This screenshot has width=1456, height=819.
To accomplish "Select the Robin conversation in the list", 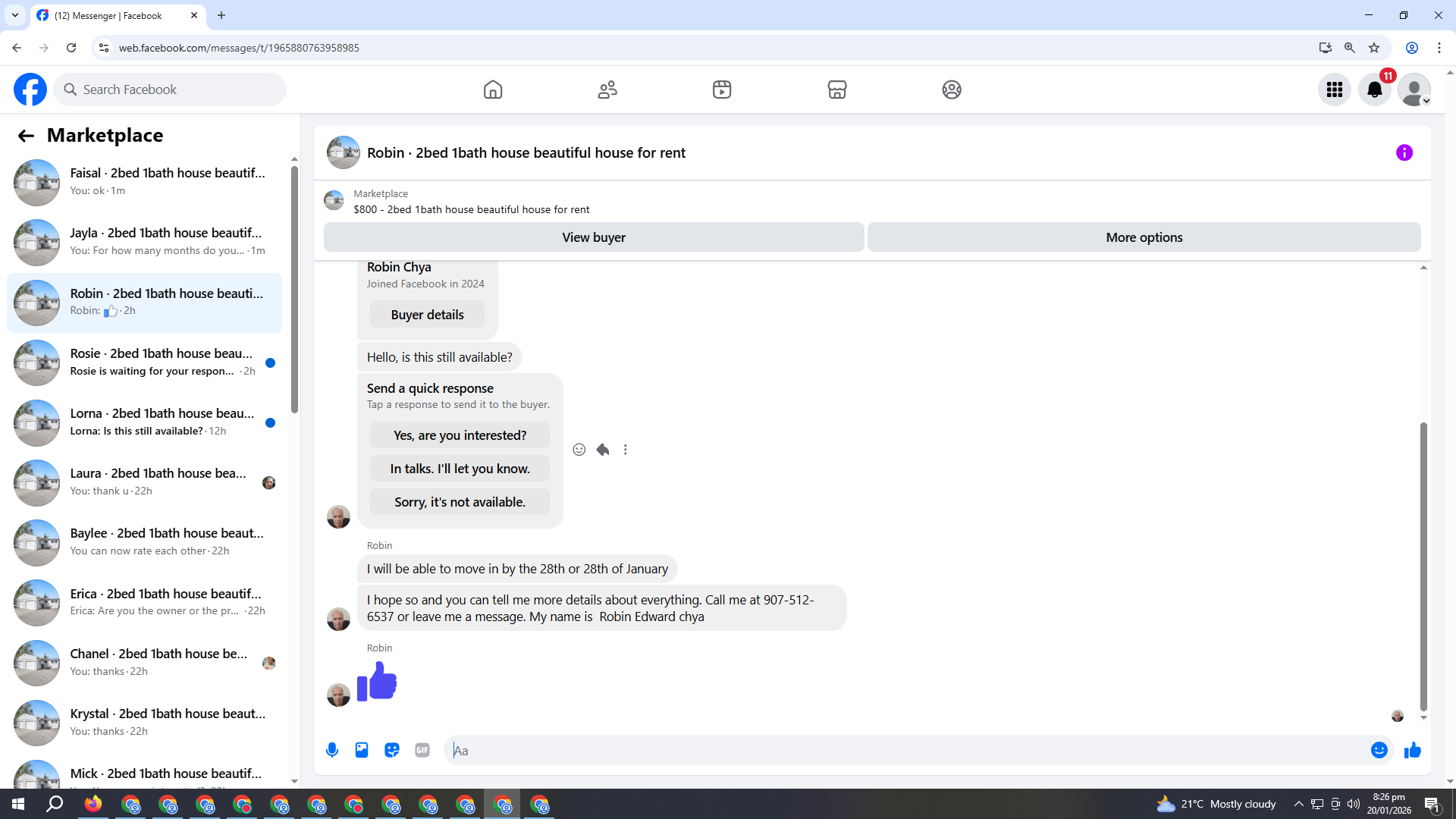I will [x=144, y=303].
